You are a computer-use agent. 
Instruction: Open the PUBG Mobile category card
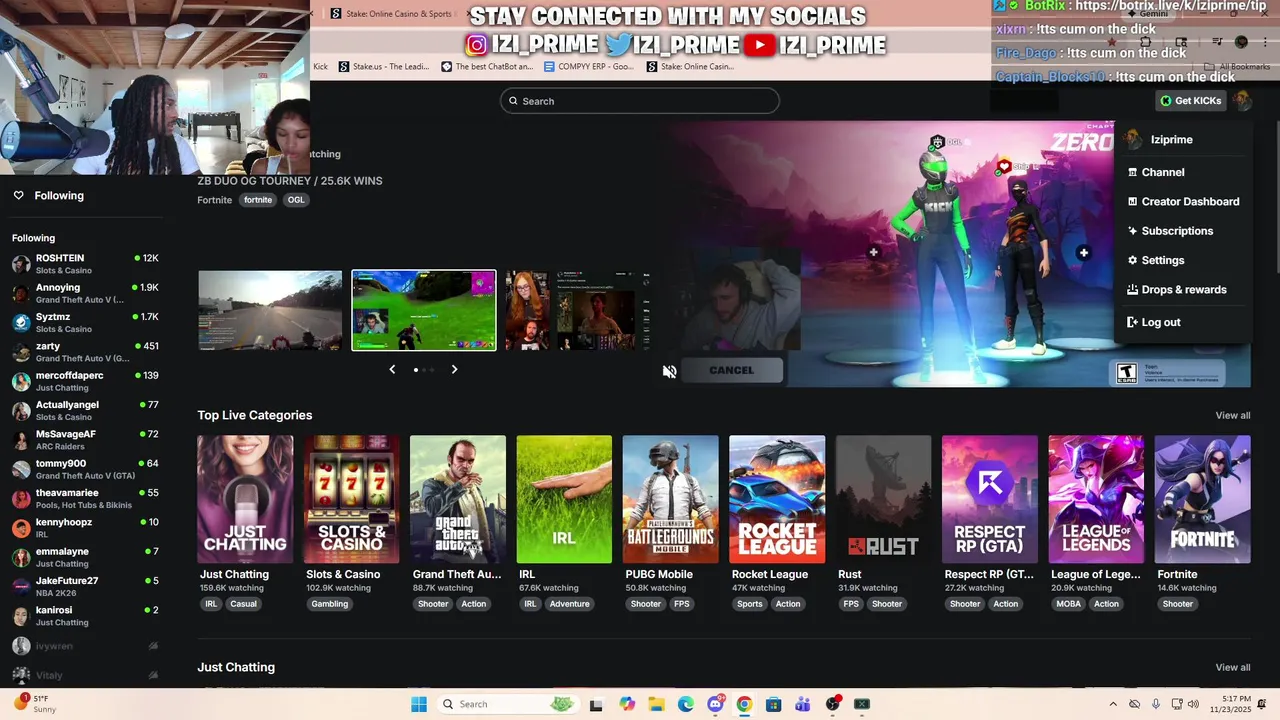coord(671,499)
